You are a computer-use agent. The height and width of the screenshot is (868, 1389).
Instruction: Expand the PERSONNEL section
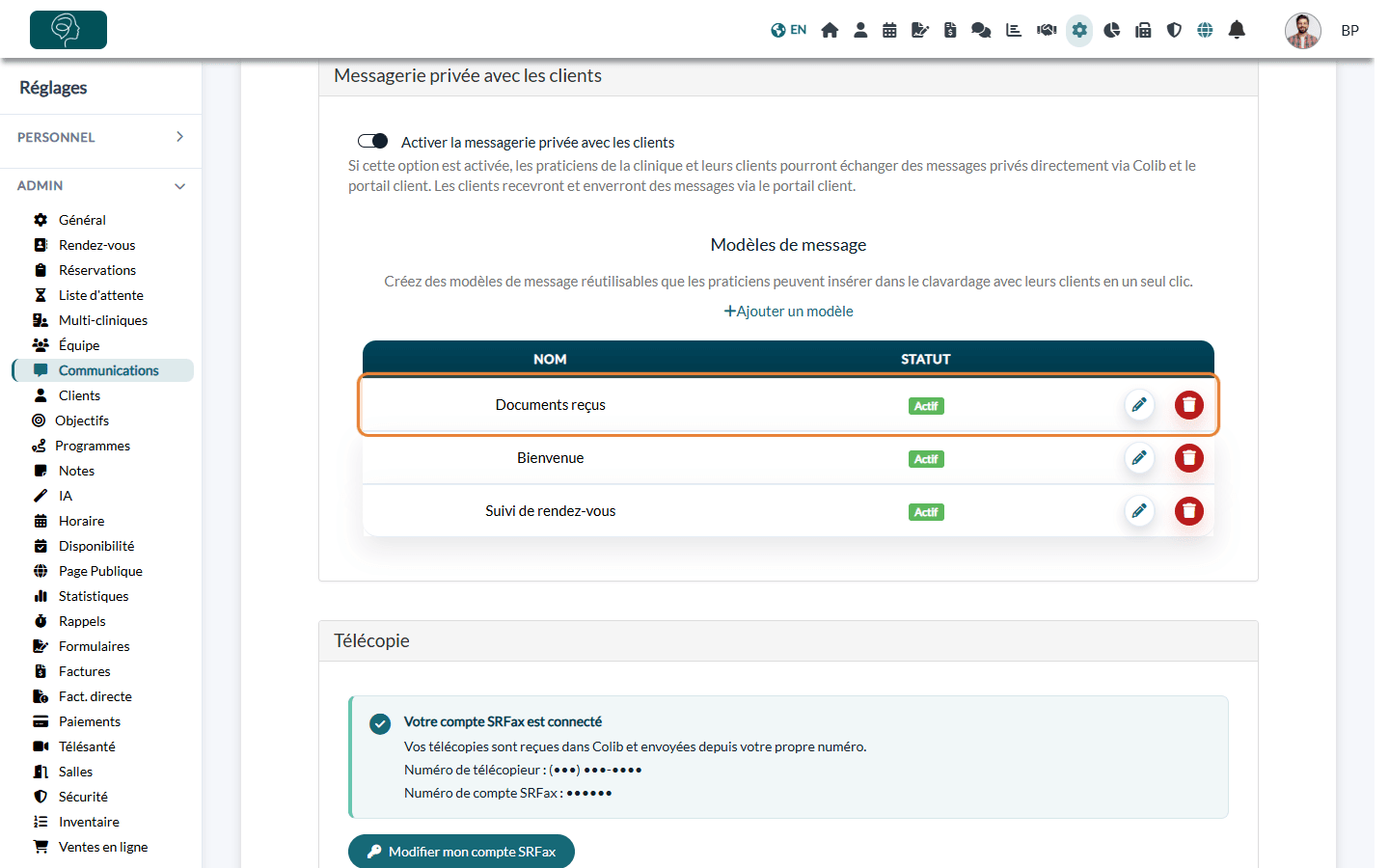tap(100, 137)
